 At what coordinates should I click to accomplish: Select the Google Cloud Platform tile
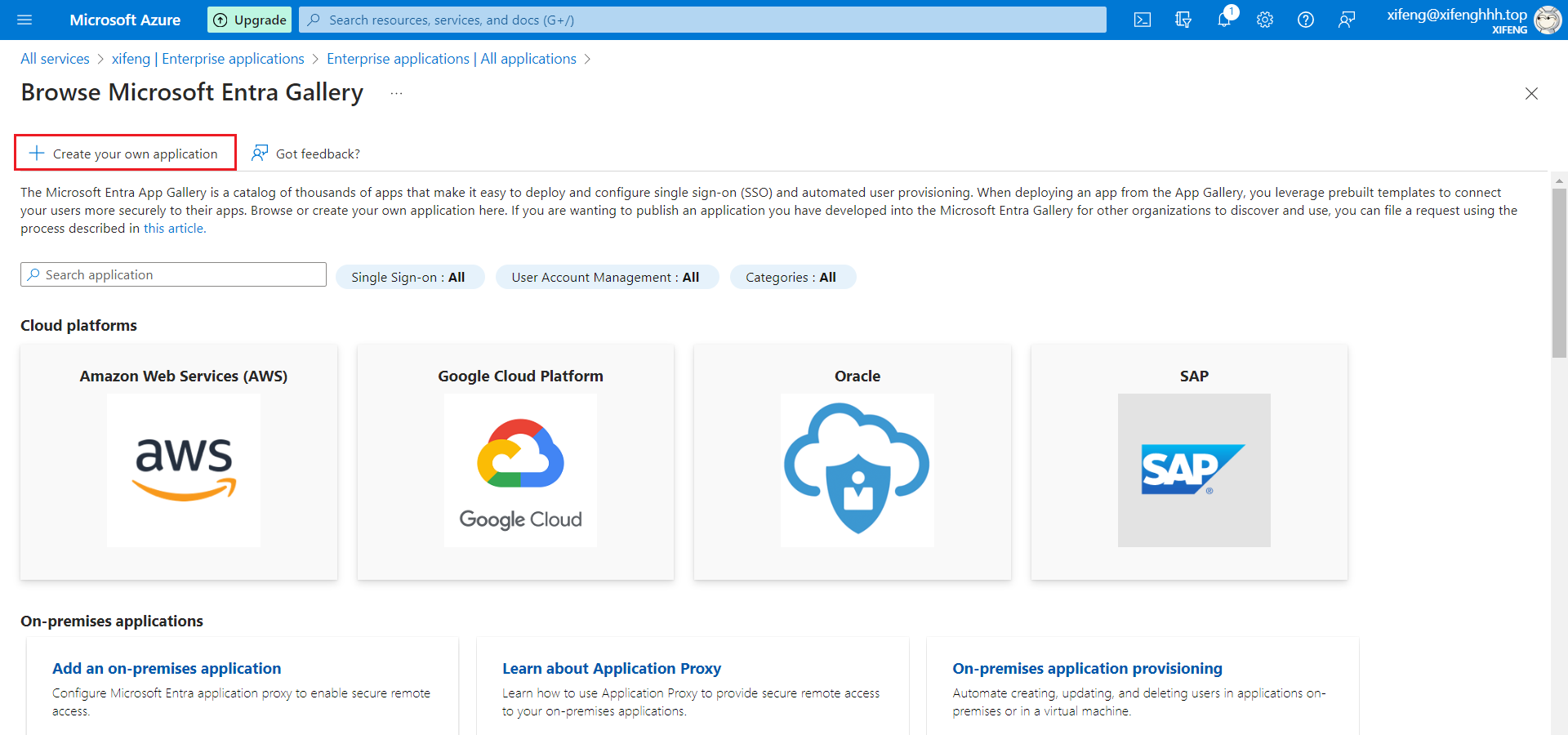[515, 462]
